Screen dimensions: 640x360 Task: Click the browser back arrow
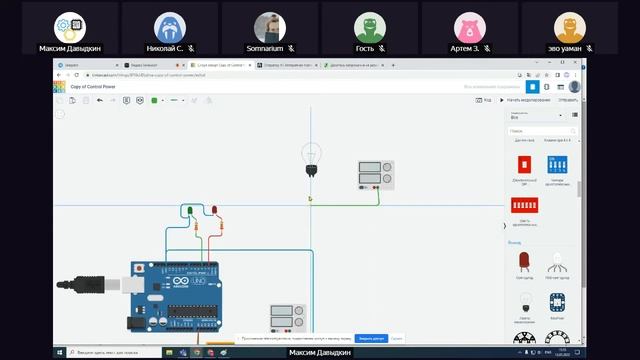coord(59,75)
